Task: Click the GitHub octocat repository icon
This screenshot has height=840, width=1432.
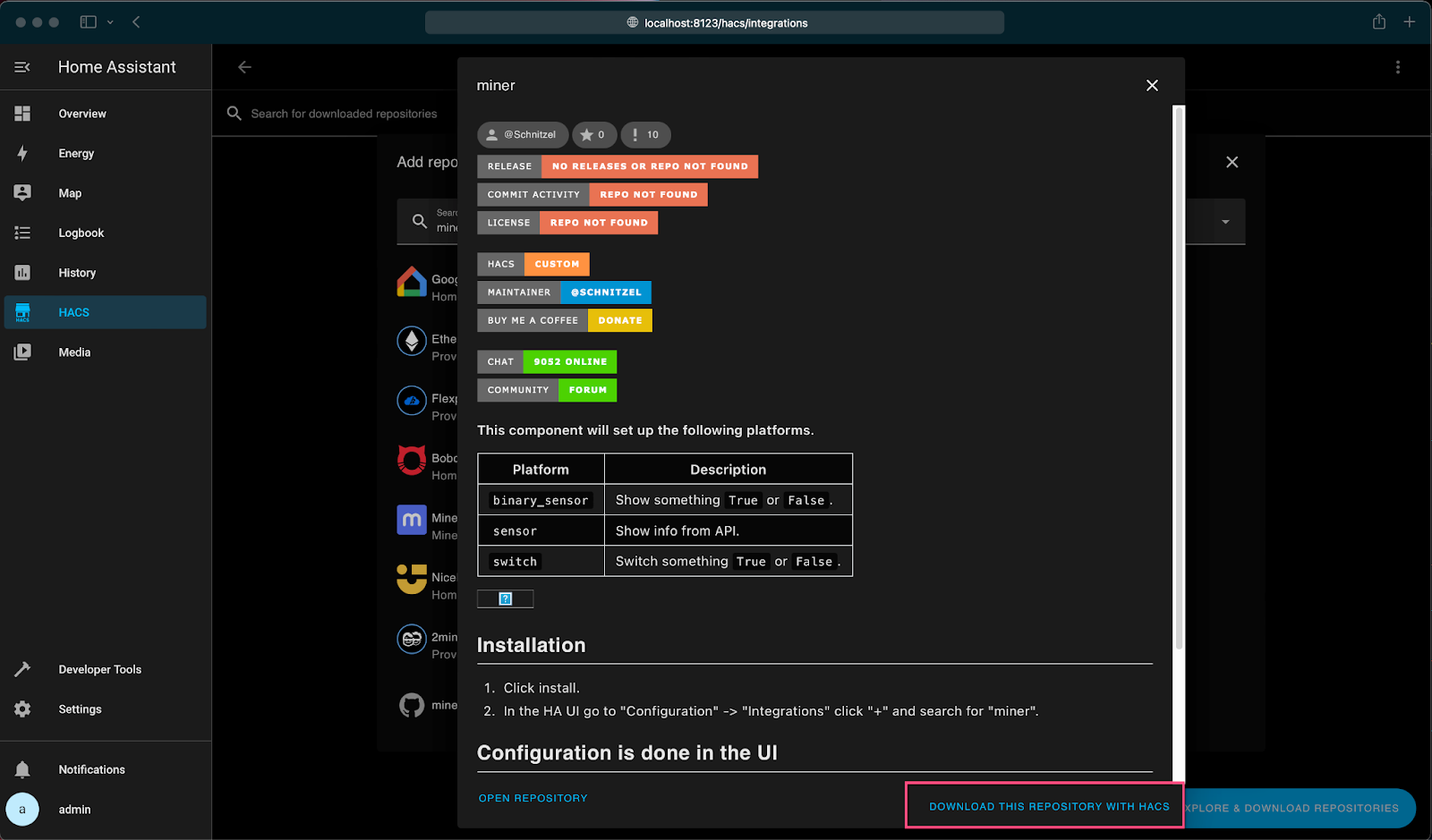Action: click(x=412, y=705)
